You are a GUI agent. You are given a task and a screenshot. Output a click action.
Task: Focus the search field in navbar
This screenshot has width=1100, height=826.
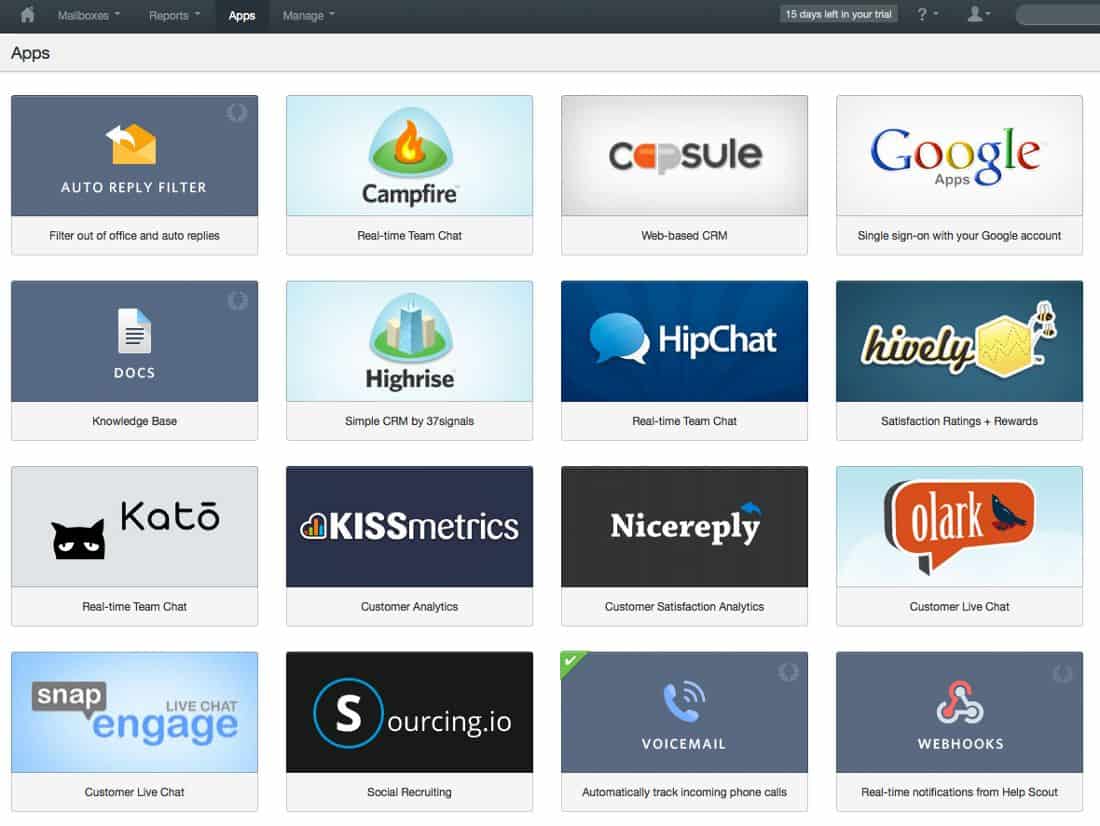click(1058, 14)
